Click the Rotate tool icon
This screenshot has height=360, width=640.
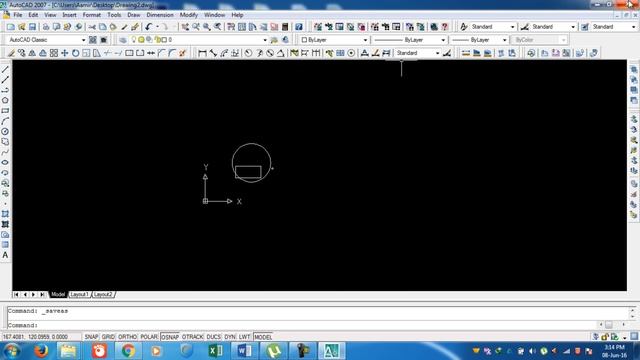coord(75,53)
